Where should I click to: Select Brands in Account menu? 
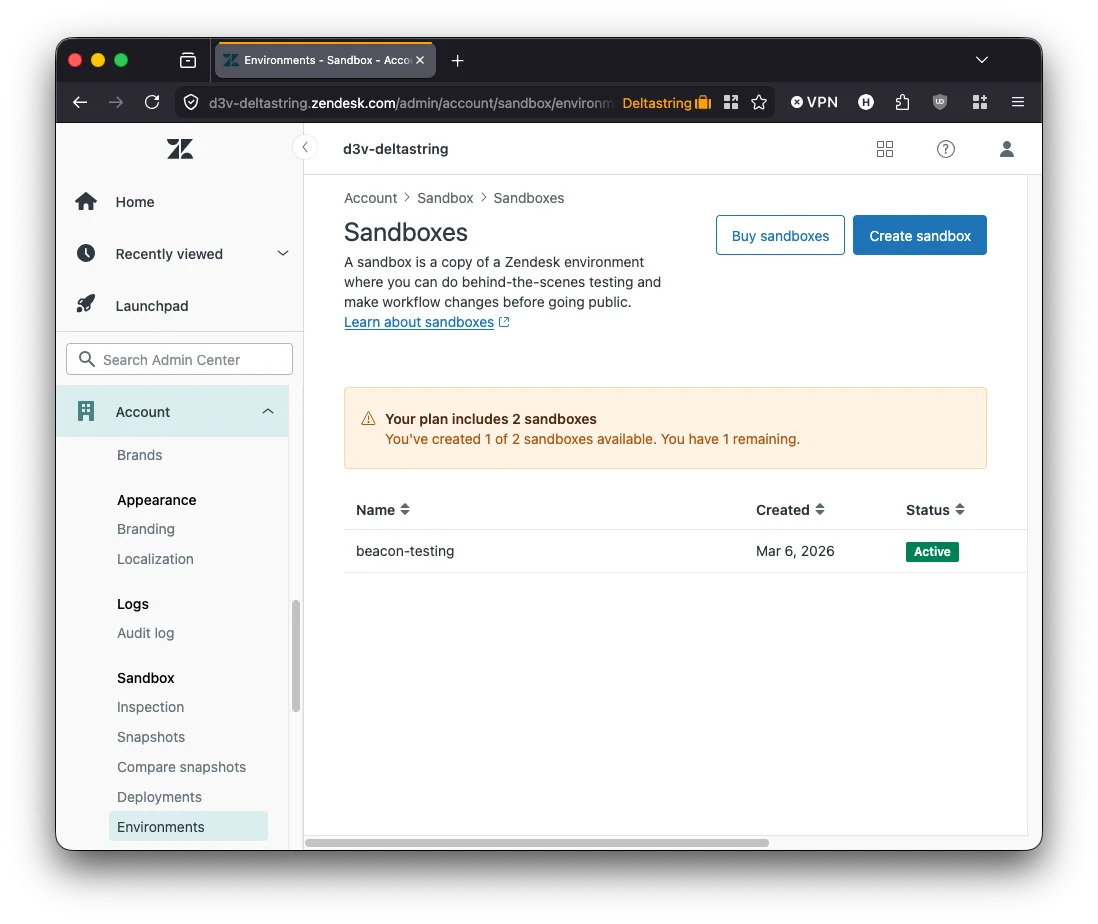(x=139, y=455)
